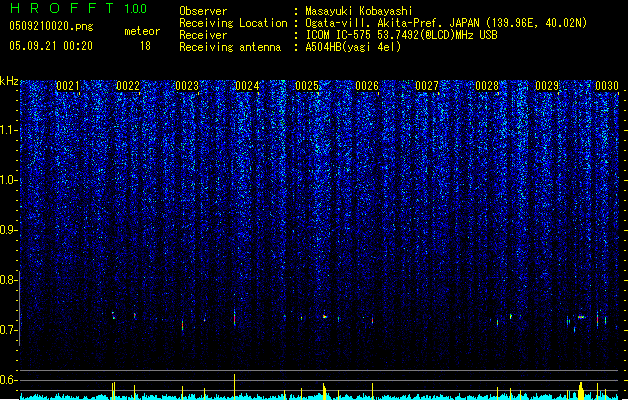Click the red meteor echo below 0024

[235, 318]
